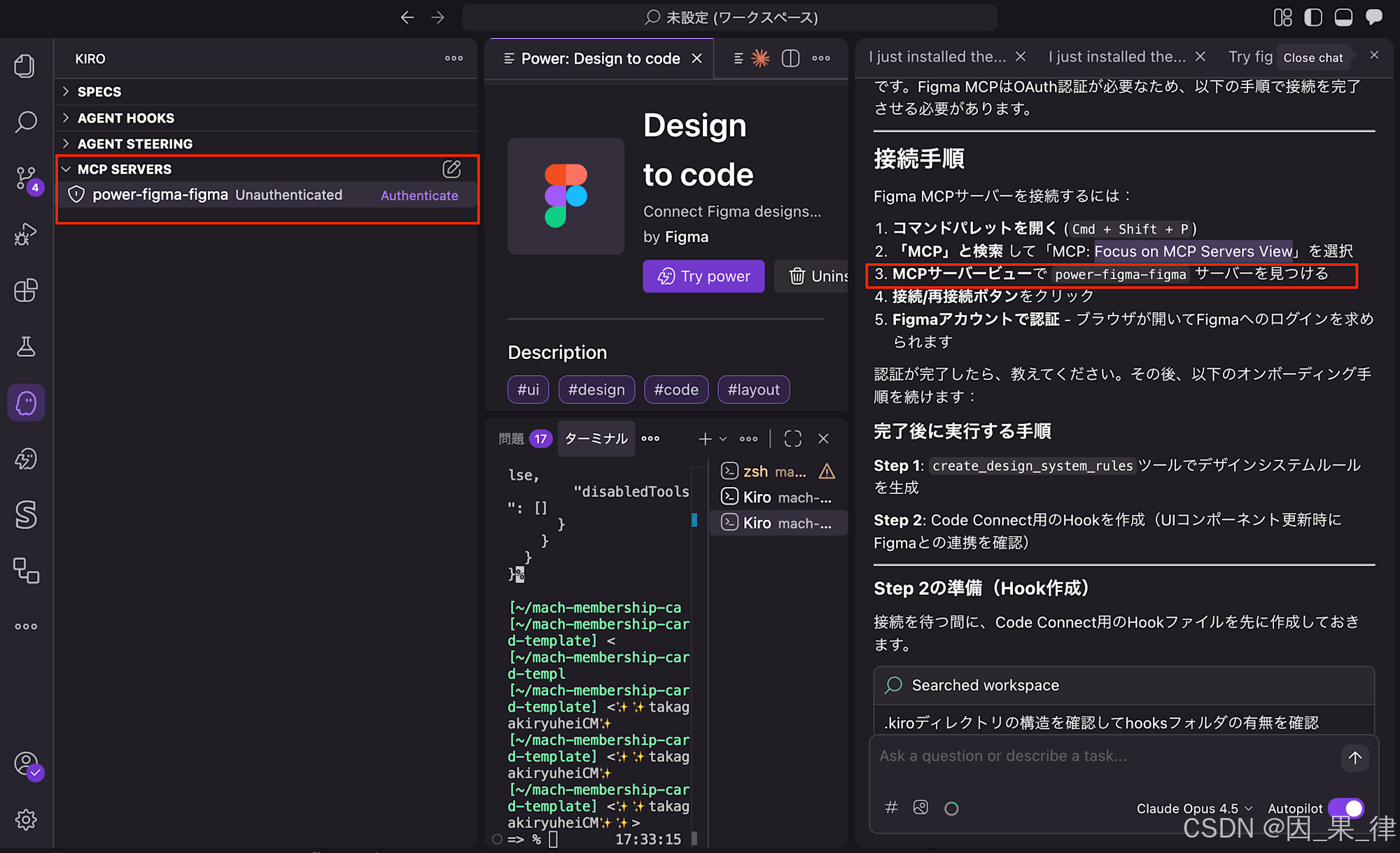Collapse the MCP SERVERS section
The width and height of the screenshot is (1400, 853).
(124, 169)
